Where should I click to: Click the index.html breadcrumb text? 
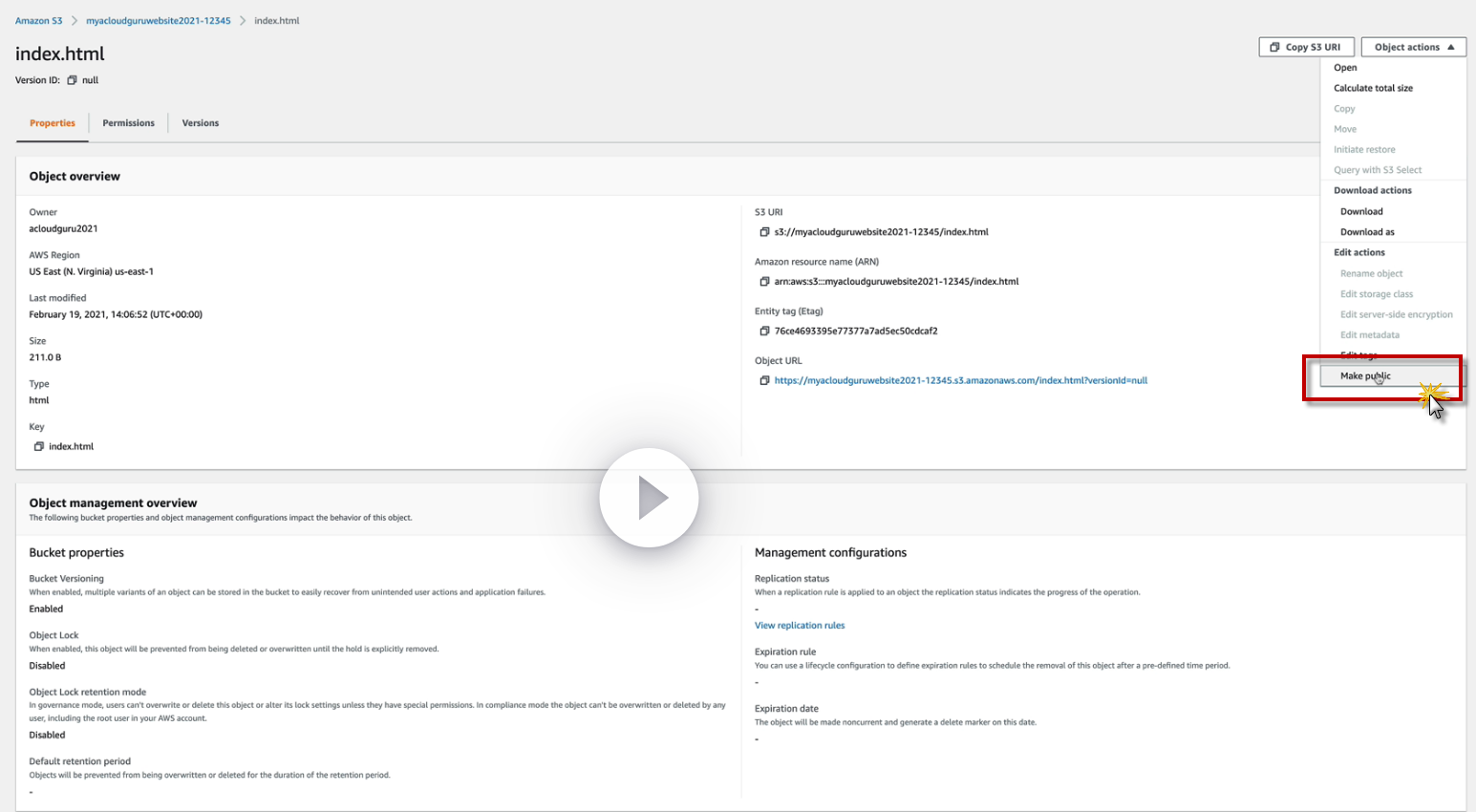[277, 21]
